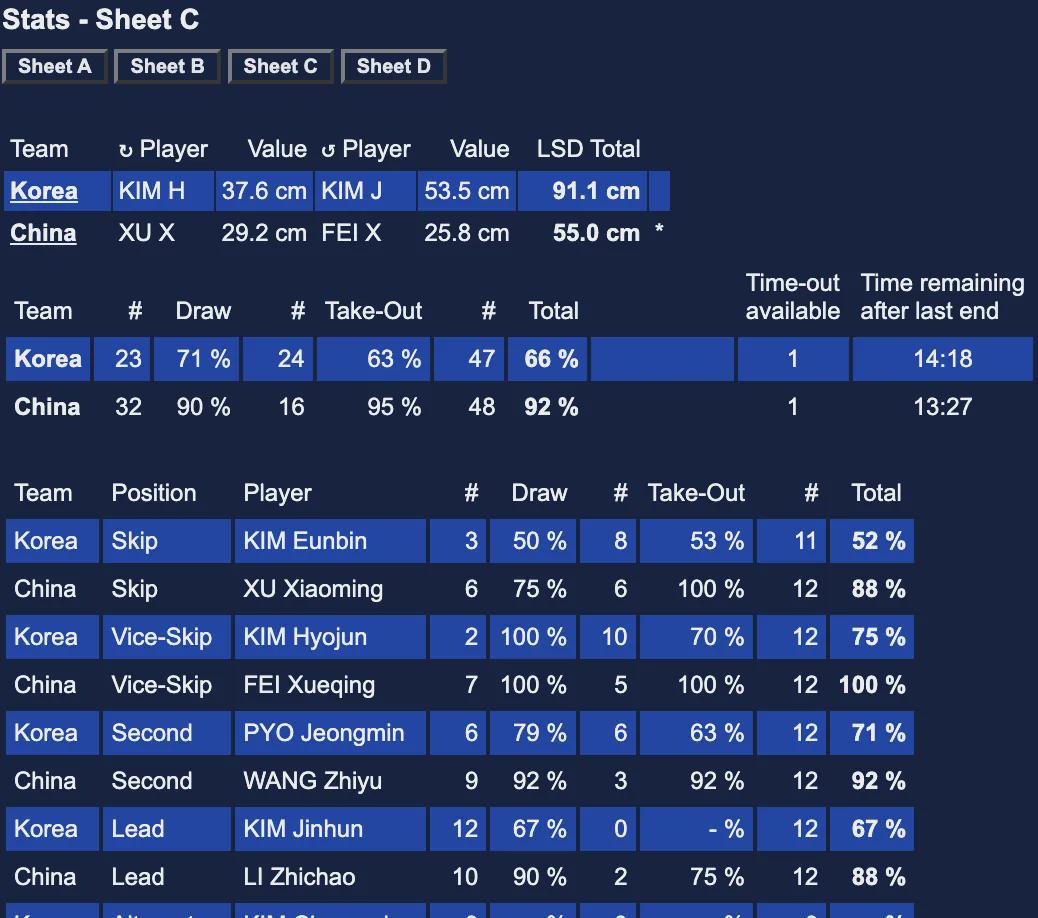Click the clockwise rotation icon header
1038x918 pixels.
coord(125,150)
